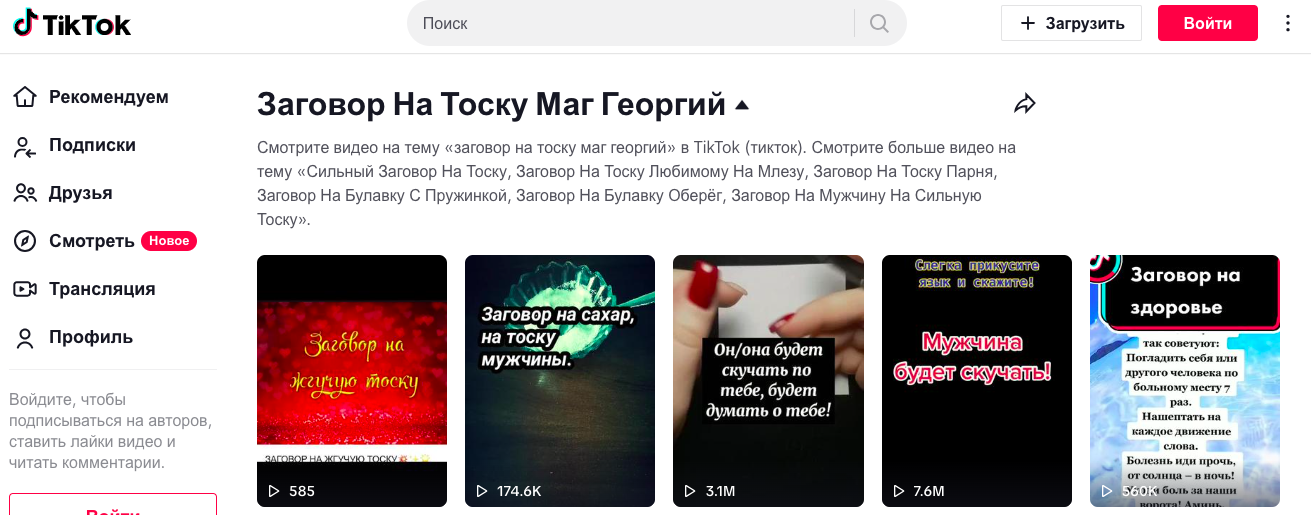
Task: Click the home icon next to Рекомендуем
Action: click(x=25, y=97)
